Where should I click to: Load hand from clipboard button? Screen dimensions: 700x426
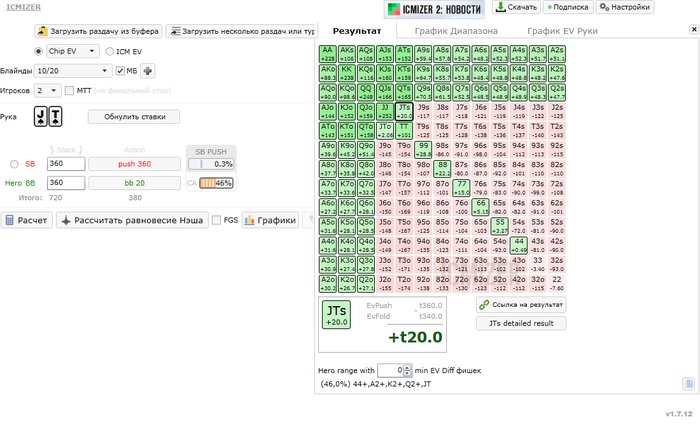[x=99, y=31]
